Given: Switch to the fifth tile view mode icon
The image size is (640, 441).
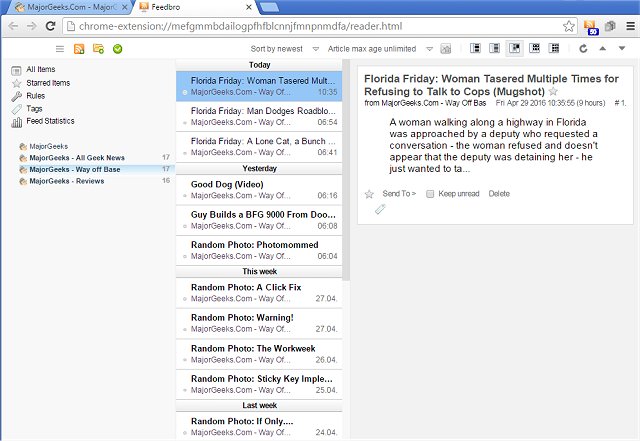Looking at the screenshot, I should (x=554, y=48).
